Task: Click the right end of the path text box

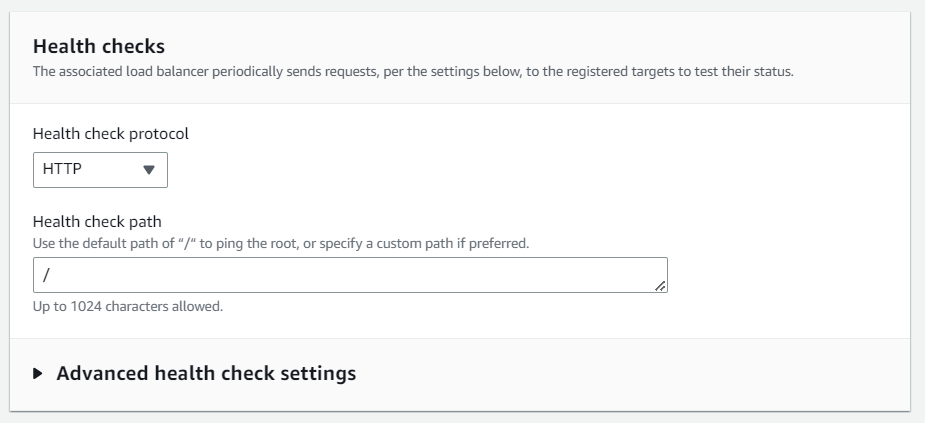Action: pos(640,274)
